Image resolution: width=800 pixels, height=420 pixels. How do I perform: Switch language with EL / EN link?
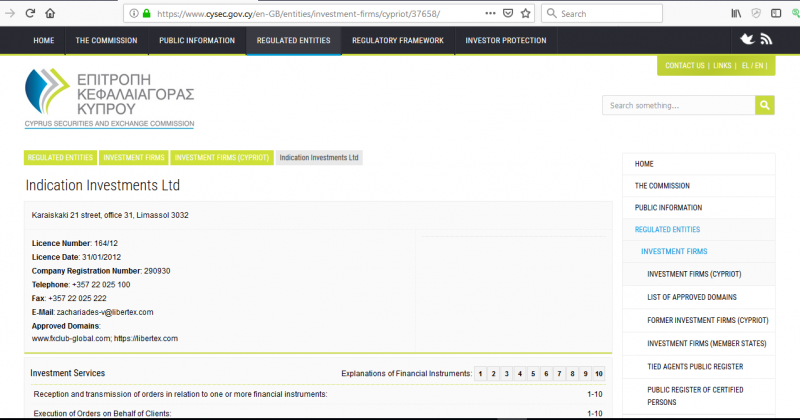753,65
